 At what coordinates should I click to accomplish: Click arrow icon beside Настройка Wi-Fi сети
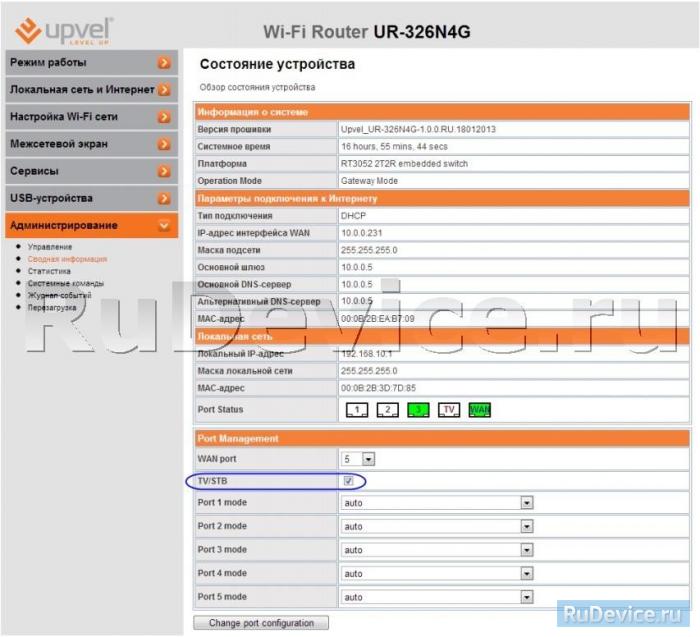(164, 117)
